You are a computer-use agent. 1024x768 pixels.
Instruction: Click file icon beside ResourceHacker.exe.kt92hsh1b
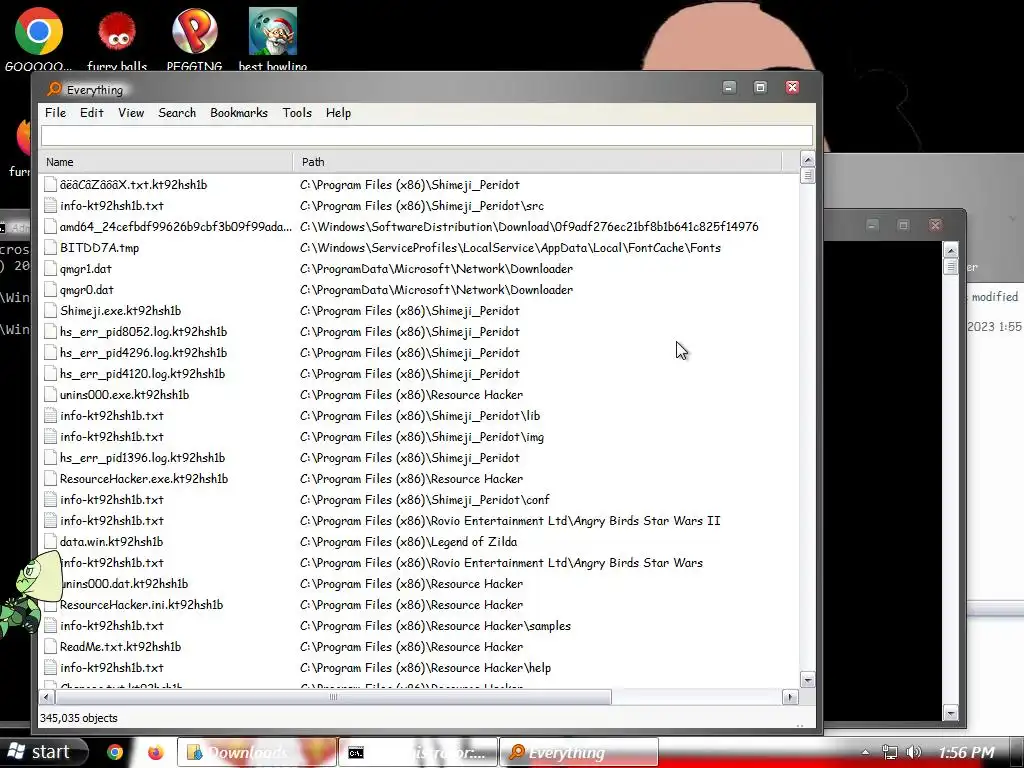50,479
